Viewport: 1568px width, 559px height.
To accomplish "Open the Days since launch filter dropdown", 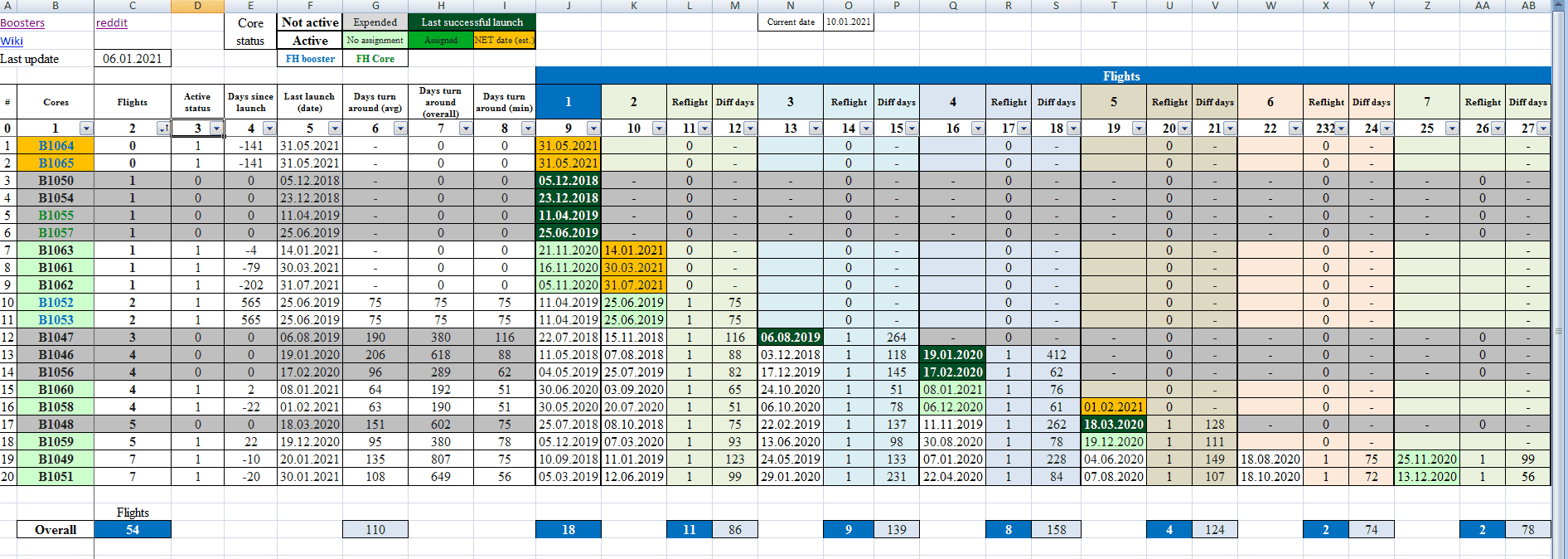I will (x=269, y=129).
